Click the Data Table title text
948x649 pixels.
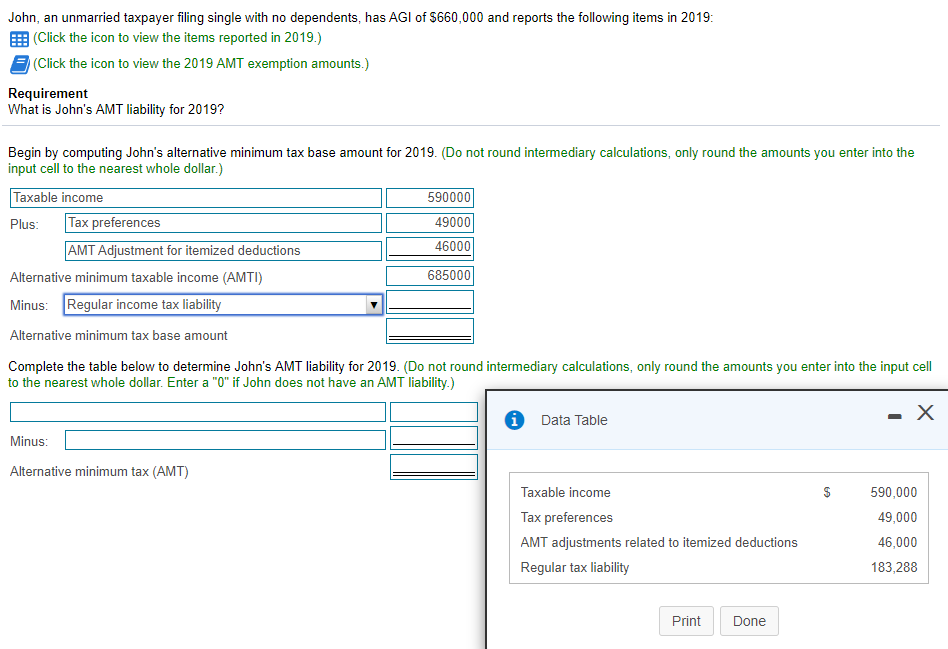click(x=574, y=420)
